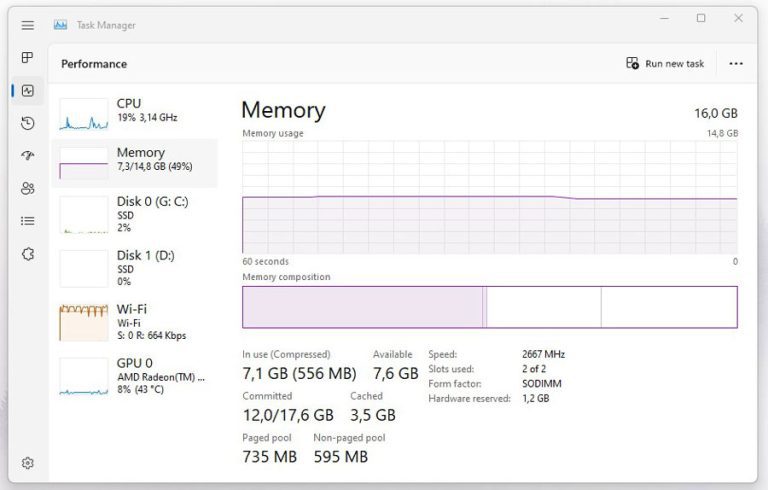Show Disk 1 (D:) performance

(x=134, y=268)
